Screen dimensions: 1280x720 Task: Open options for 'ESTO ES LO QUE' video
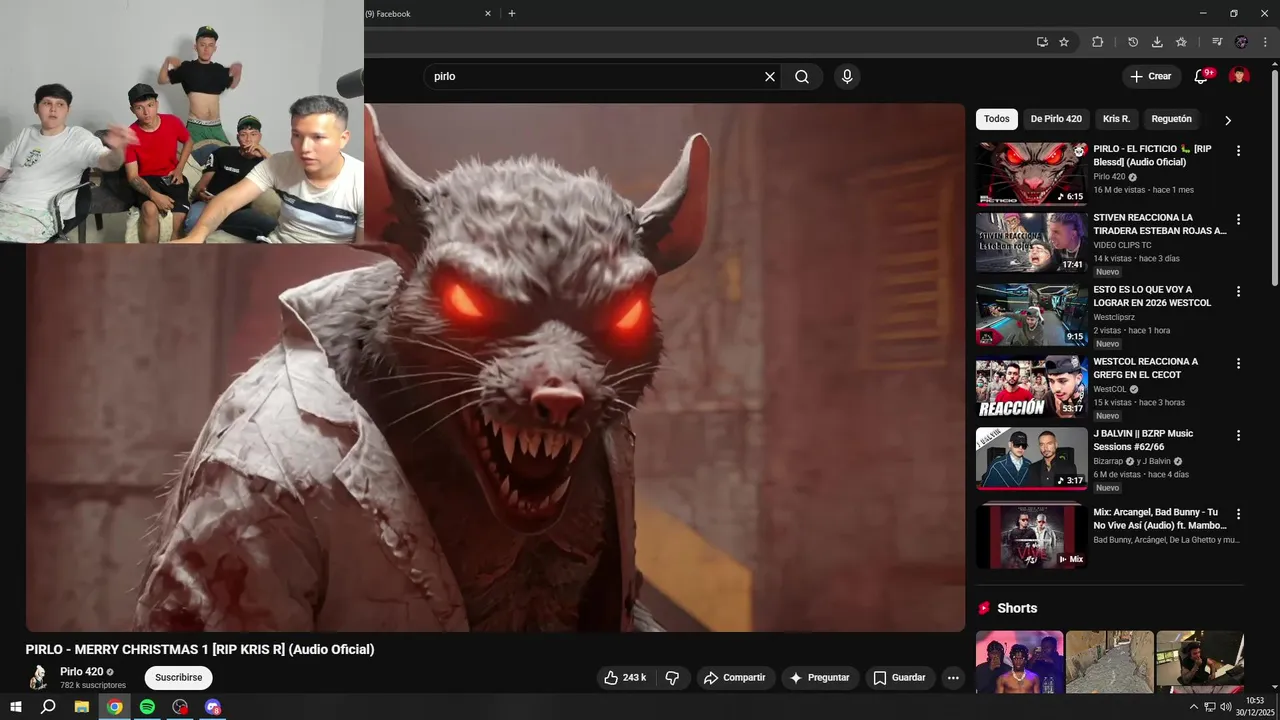click(1238, 292)
